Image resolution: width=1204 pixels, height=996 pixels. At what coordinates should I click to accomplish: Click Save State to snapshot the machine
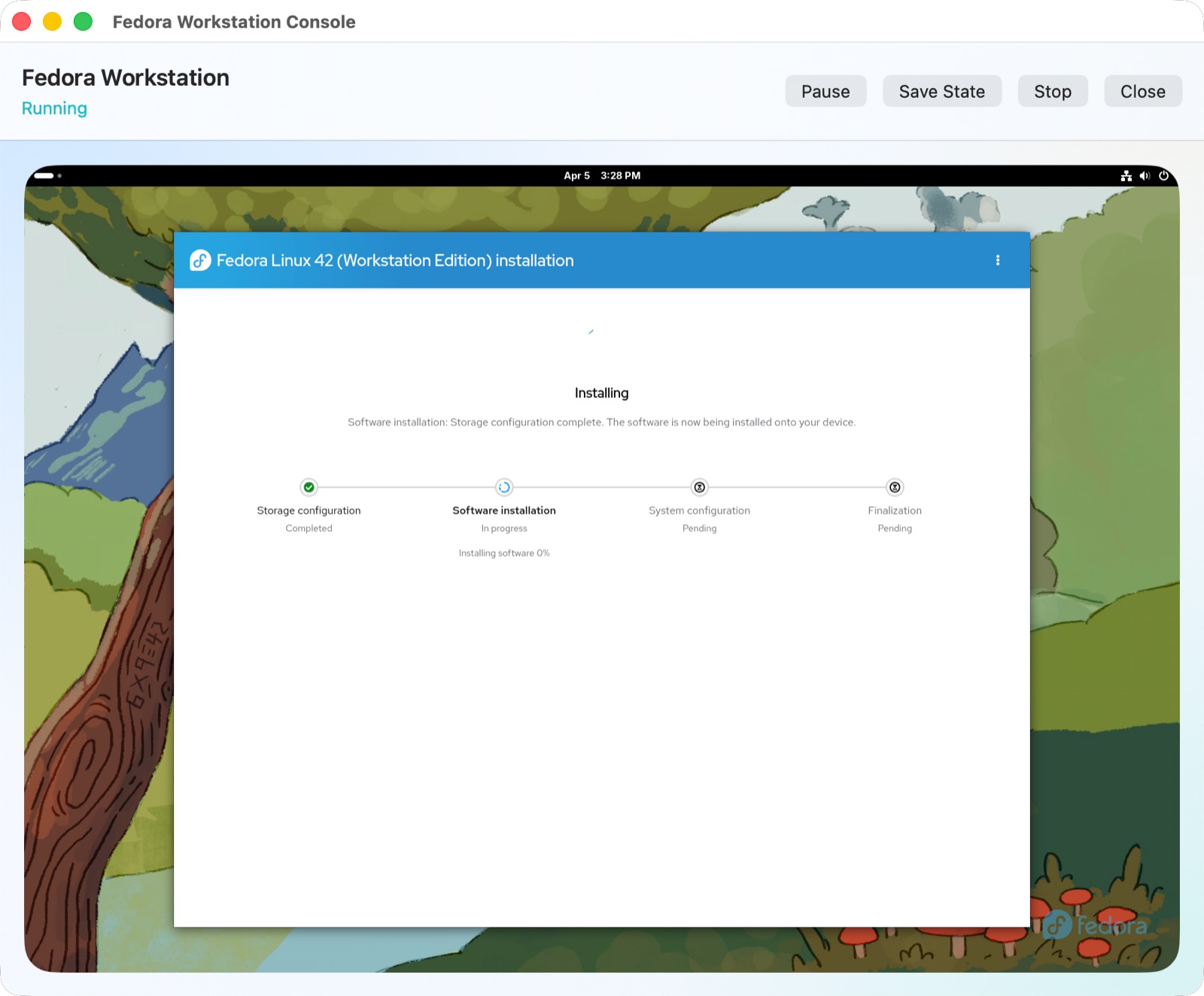[x=941, y=91]
